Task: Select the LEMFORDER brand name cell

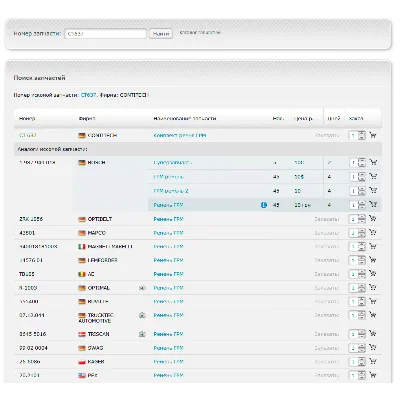Action: (x=102, y=260)
